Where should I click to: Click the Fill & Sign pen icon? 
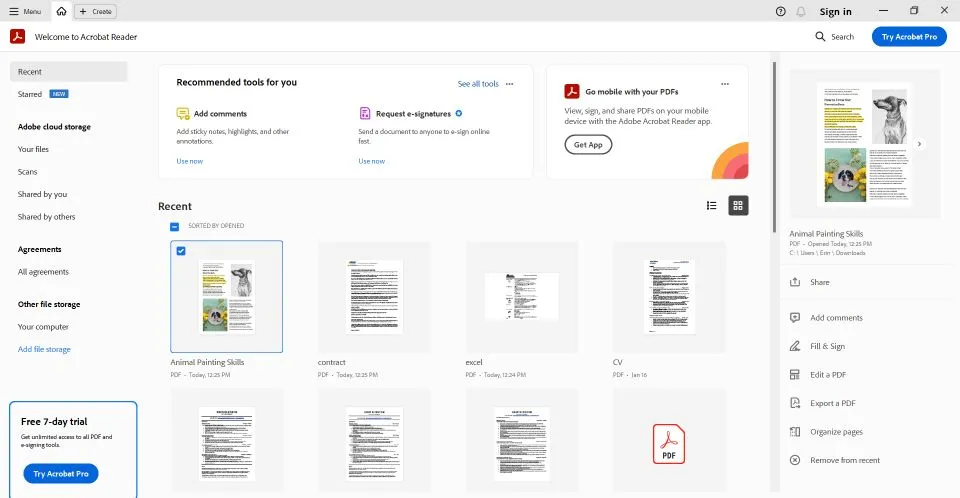795,346
